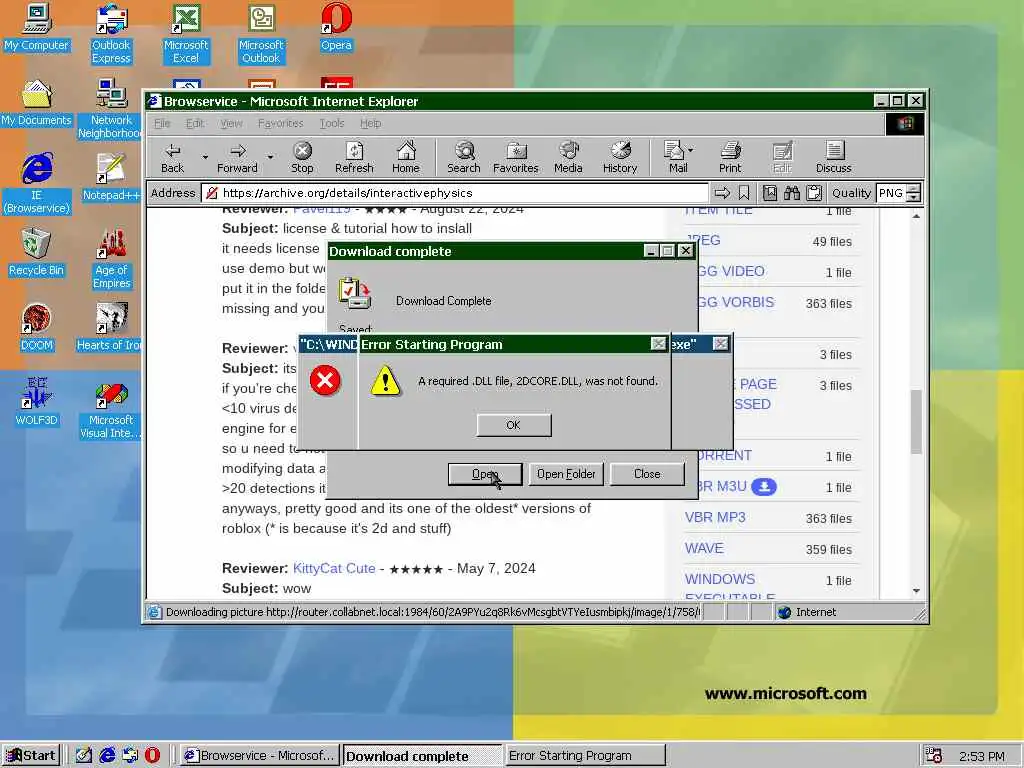Expand the Forward button history dropdown arrow
The image size is (1024, 768).
click(270, 157)
